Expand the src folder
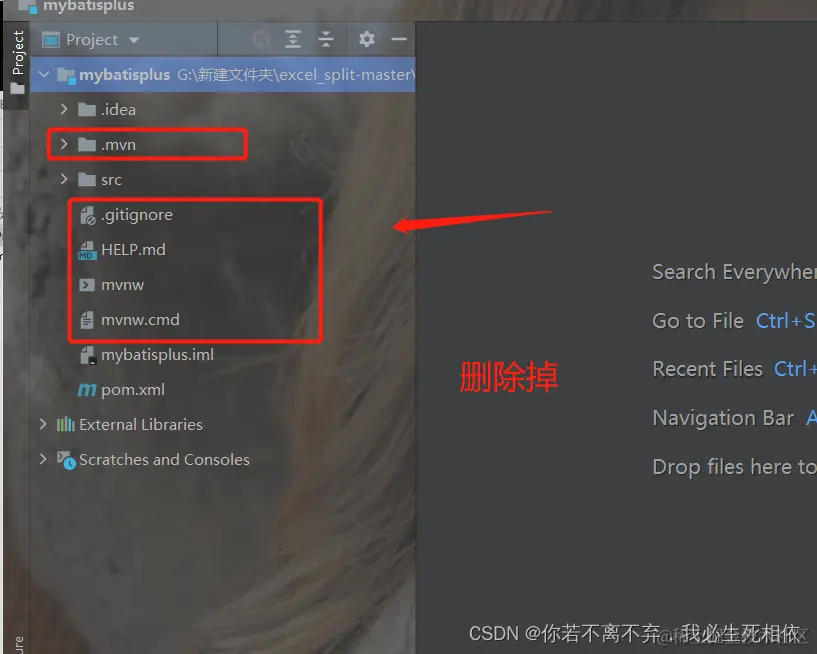 [x=64, y=179]
